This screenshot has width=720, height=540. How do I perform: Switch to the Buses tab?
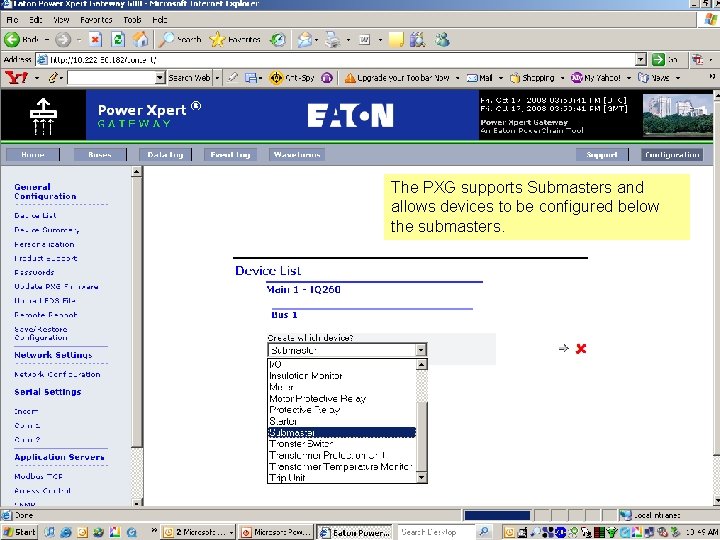coord(100,155)
